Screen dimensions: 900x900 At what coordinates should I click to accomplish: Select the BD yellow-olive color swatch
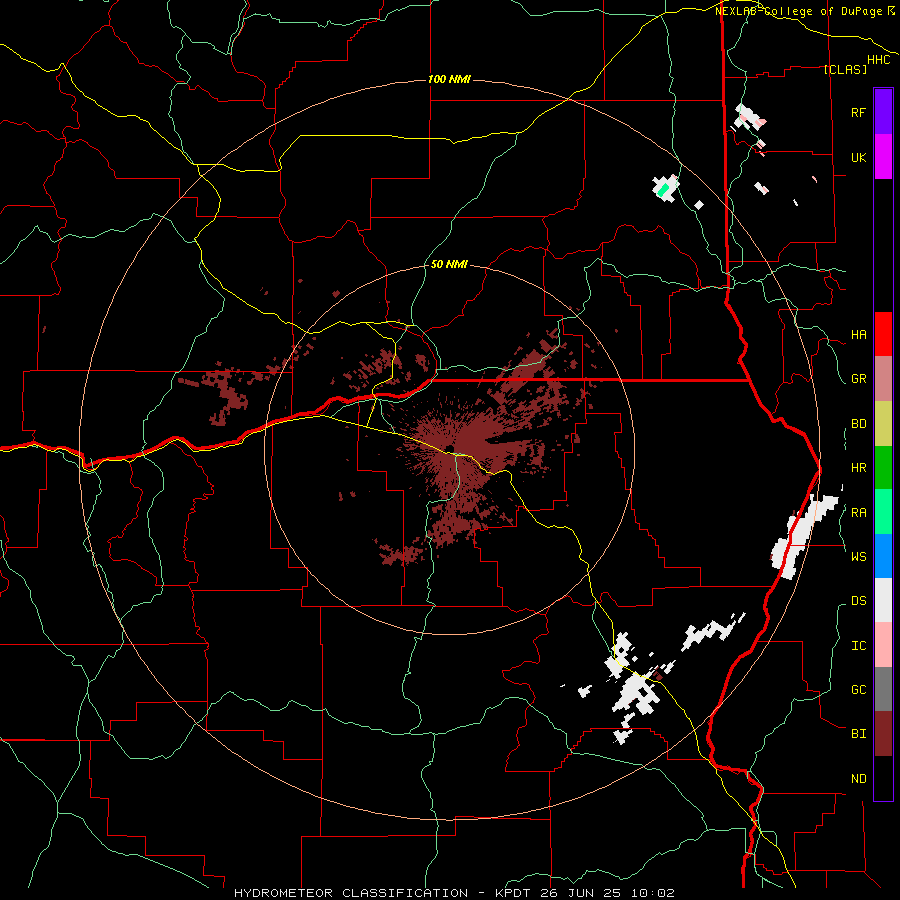883,423
